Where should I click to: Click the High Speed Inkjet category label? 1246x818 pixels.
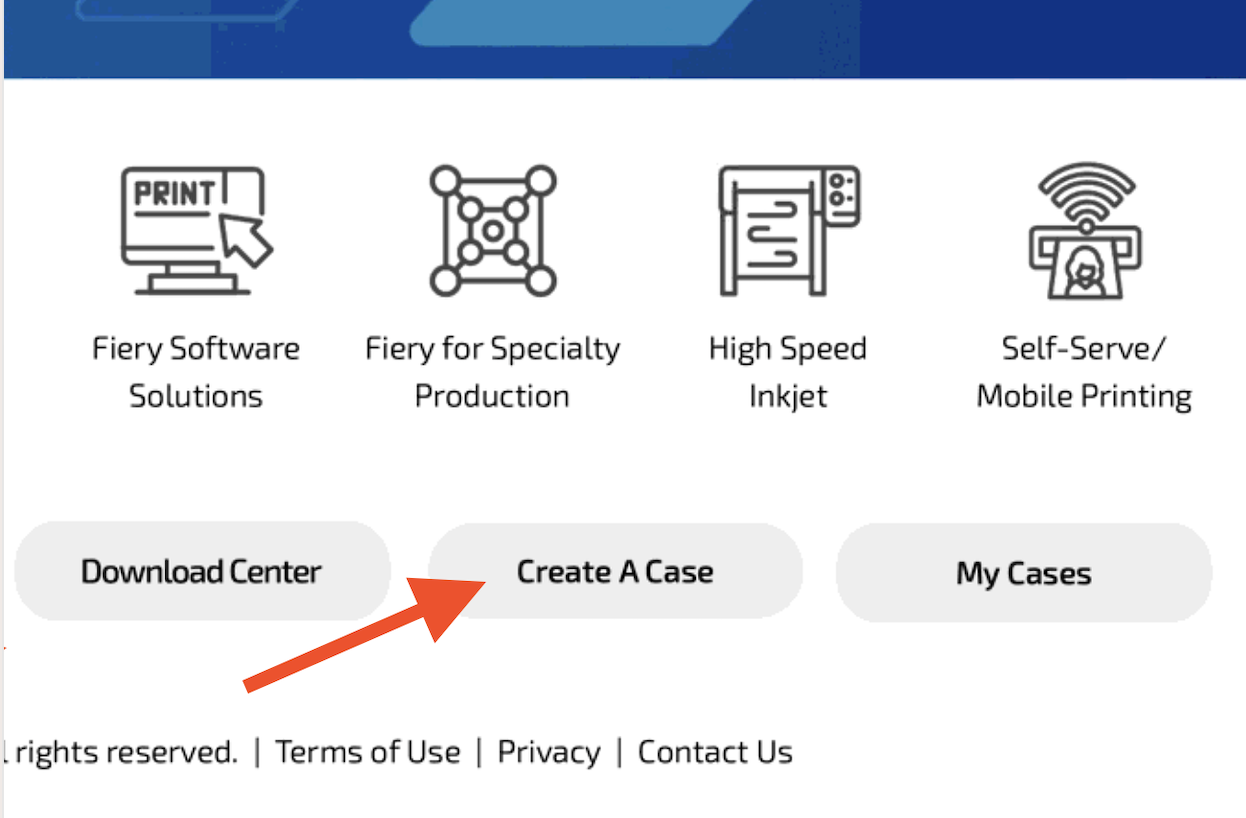tap(788, 371)
